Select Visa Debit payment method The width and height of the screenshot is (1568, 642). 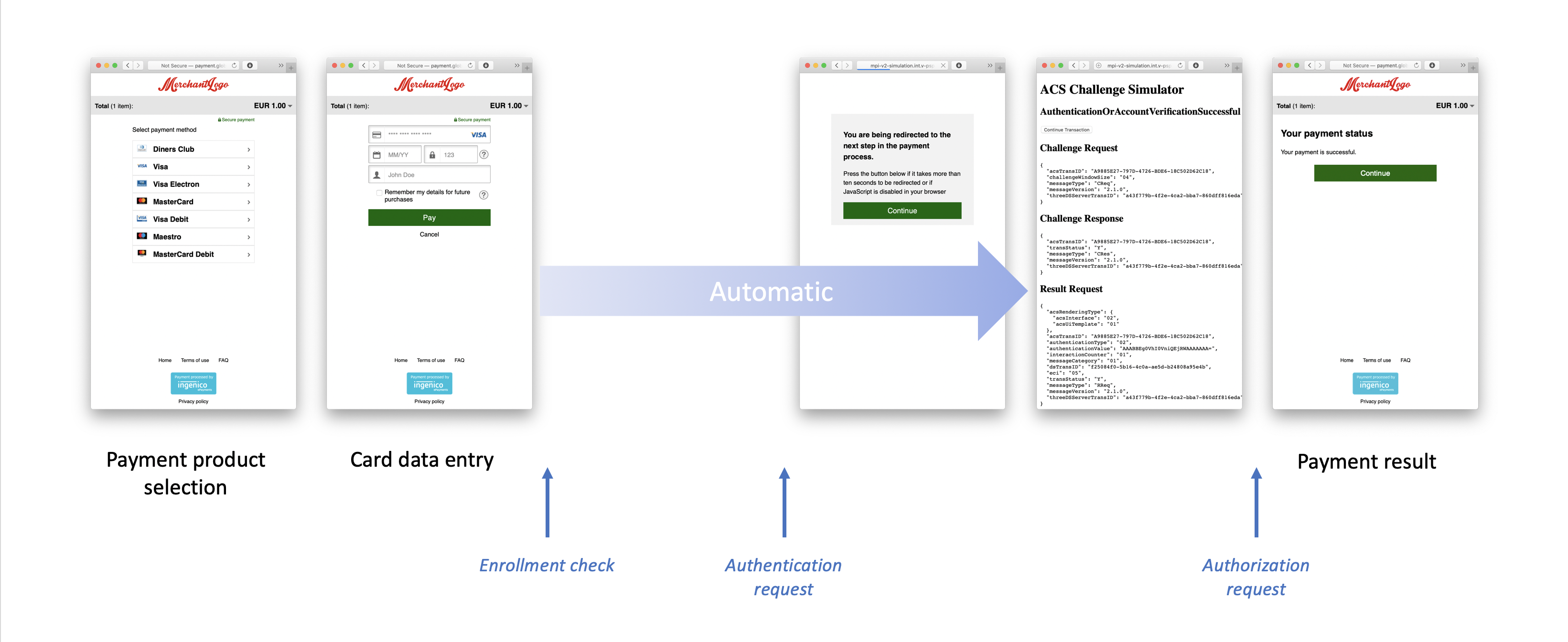tap(193, 219)
